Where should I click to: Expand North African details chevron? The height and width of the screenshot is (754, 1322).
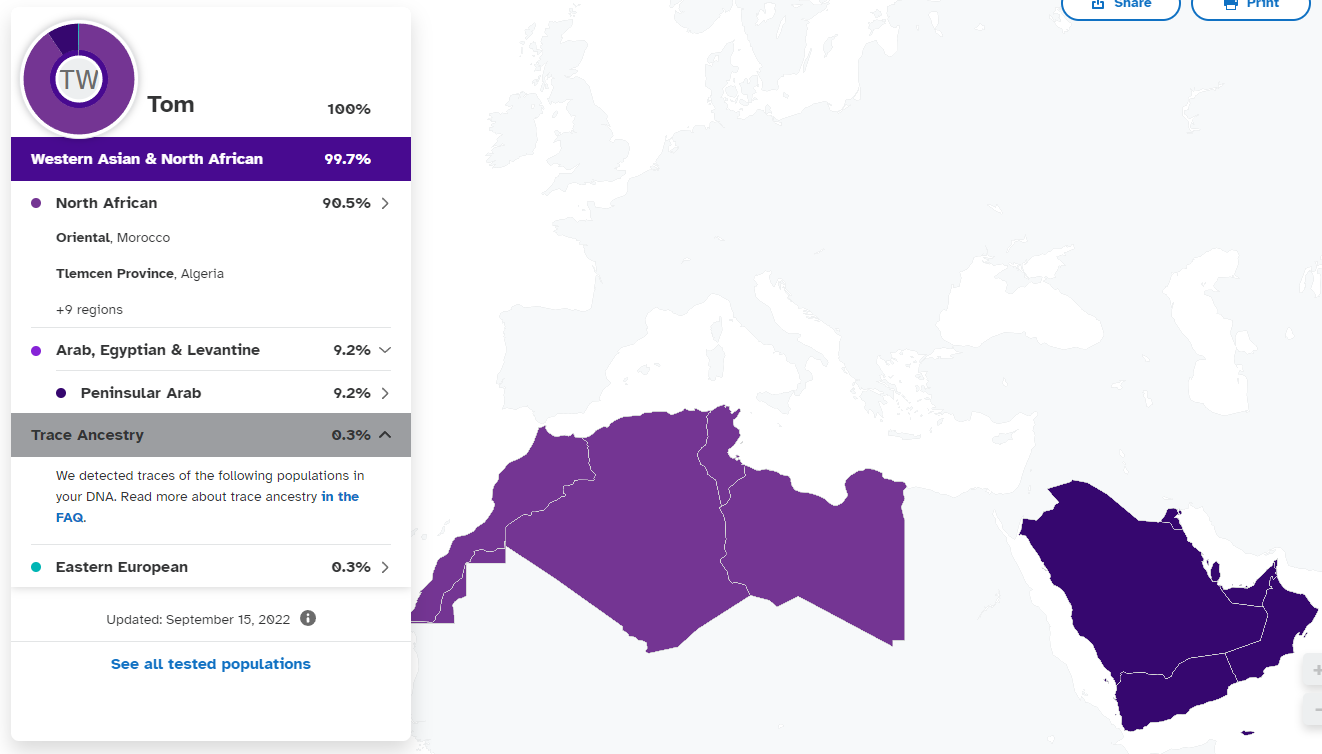(385, 203)
